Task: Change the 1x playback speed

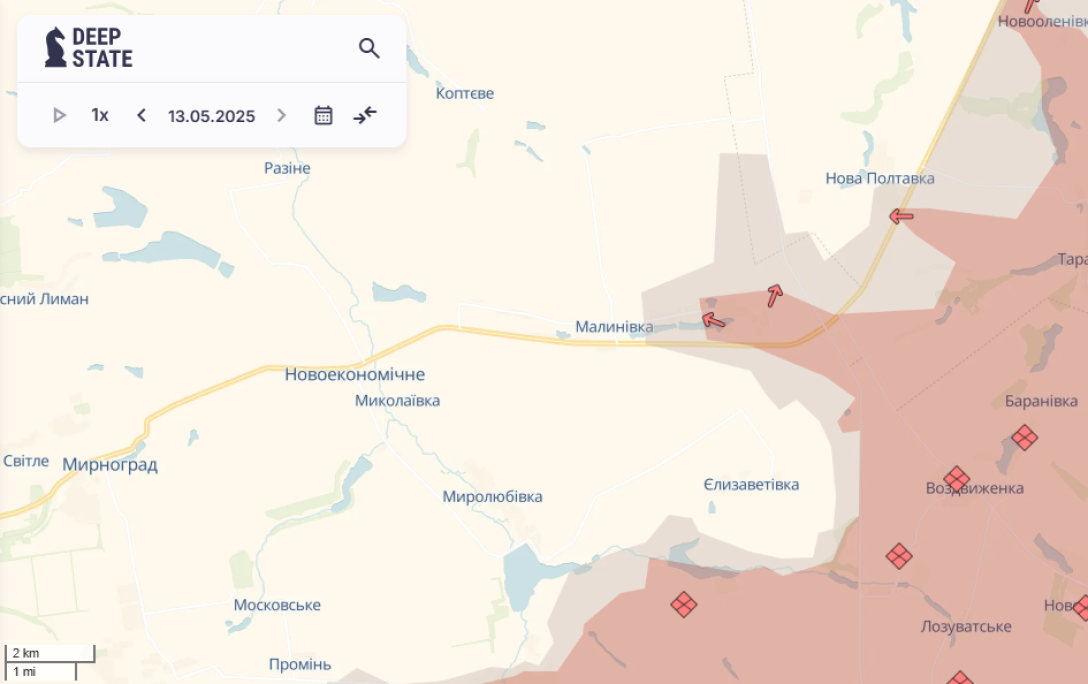Action: 100,115
